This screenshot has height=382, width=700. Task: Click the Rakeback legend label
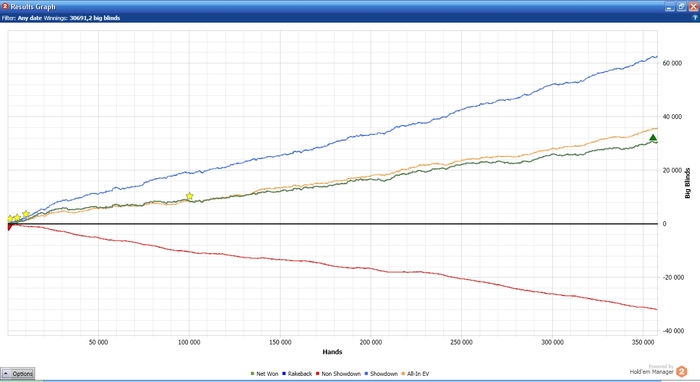[x=300, y=374]
